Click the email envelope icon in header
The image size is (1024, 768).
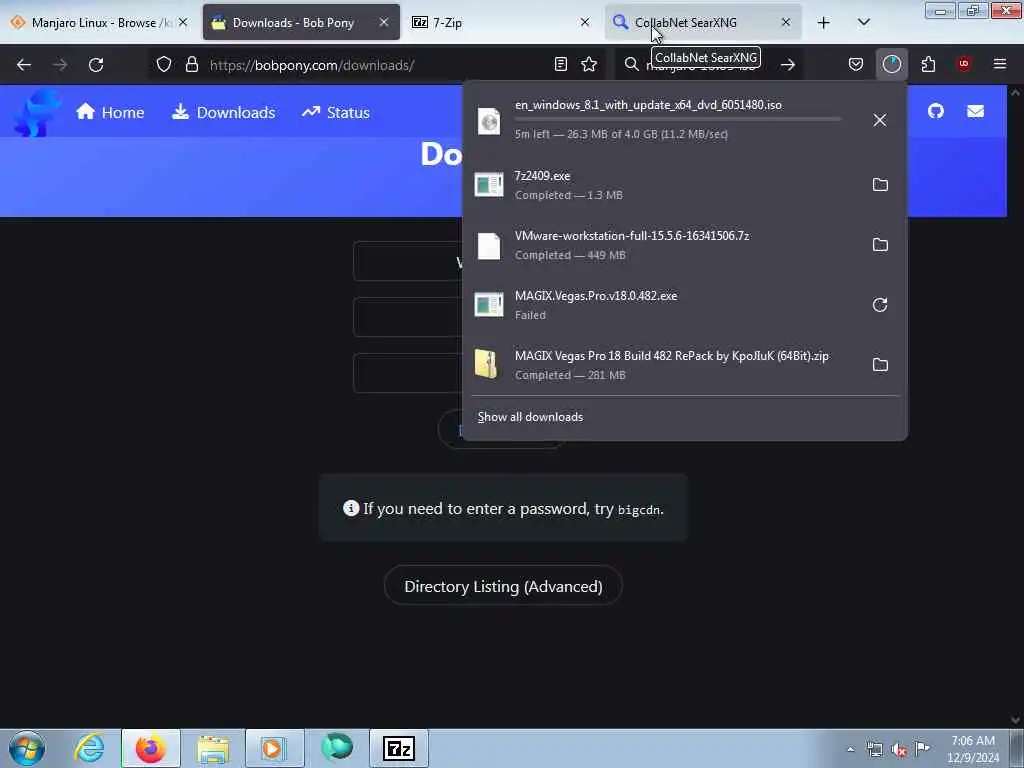pos(975,112)
